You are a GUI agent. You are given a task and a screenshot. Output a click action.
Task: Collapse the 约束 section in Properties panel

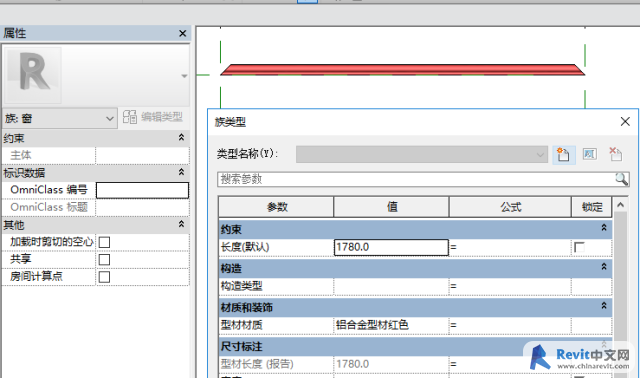coord(181,138)
